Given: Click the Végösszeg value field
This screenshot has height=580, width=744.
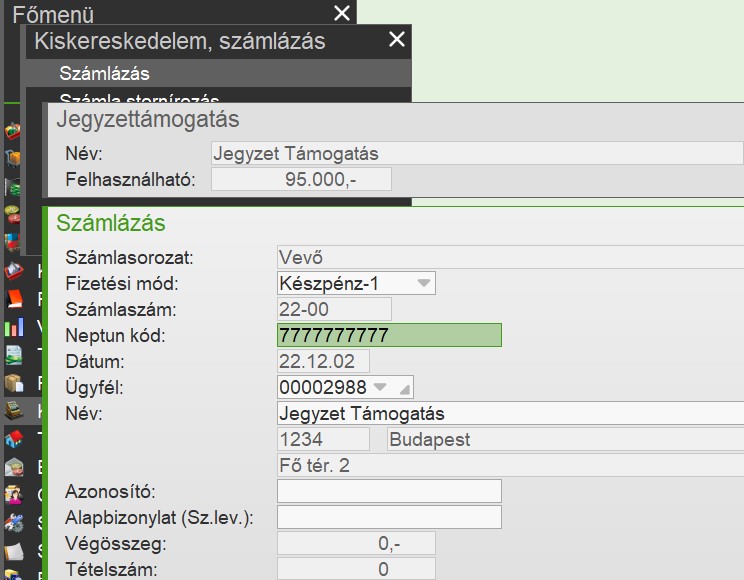Looking at the screenshot, I should coord(356,543).
